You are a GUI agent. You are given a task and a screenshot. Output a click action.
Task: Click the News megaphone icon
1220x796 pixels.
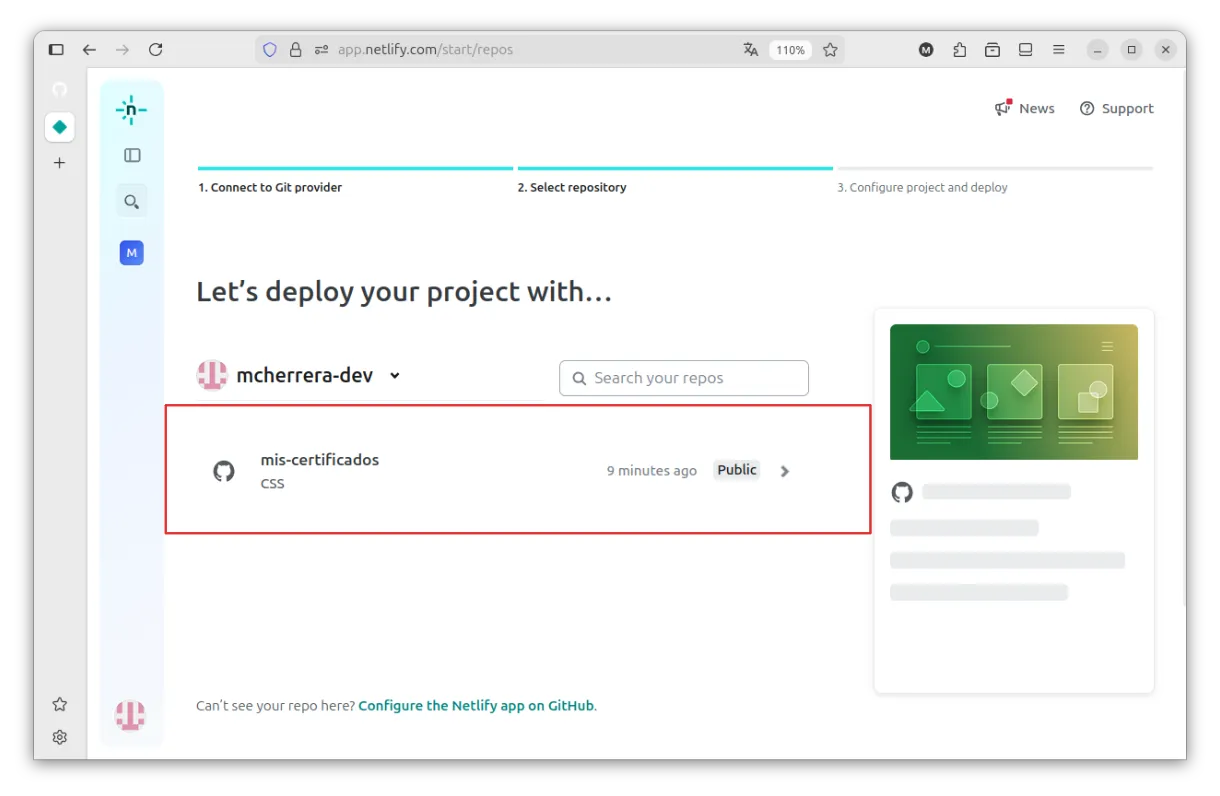[x=1002, y=108]
